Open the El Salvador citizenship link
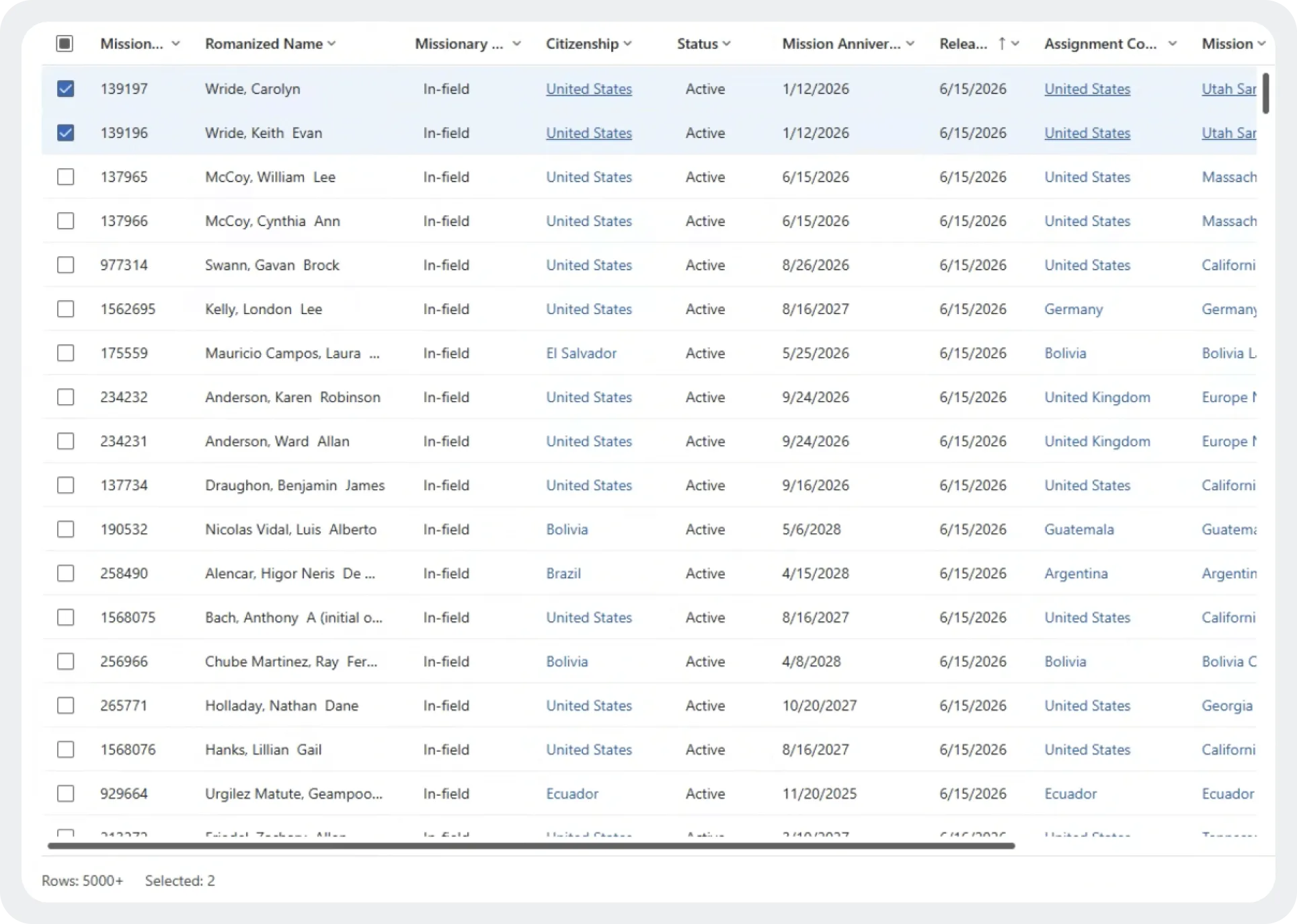Viewport: 1297px width, 924px height. pos(581,353)
